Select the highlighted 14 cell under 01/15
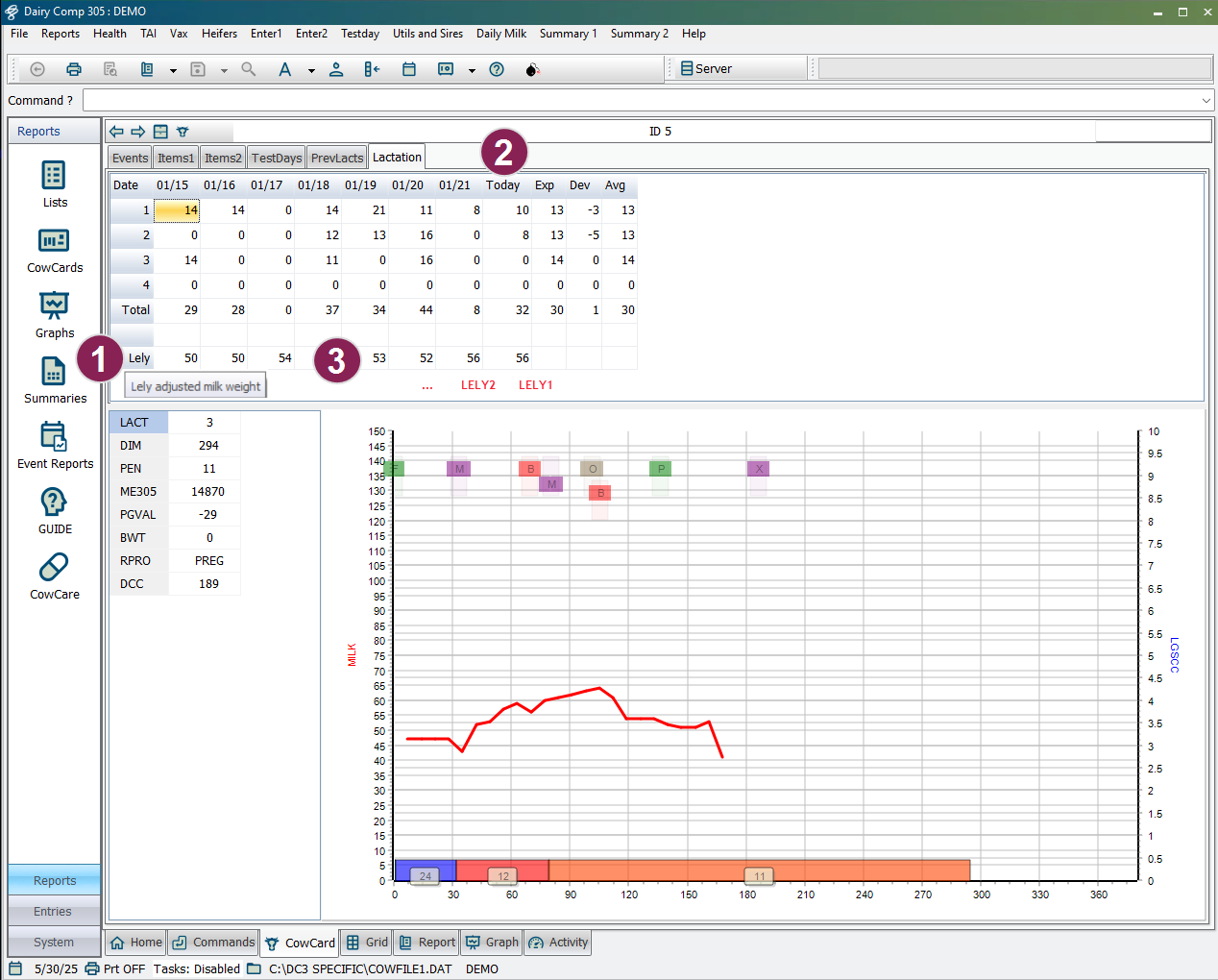1218x980 pixels. click(177, 210)
